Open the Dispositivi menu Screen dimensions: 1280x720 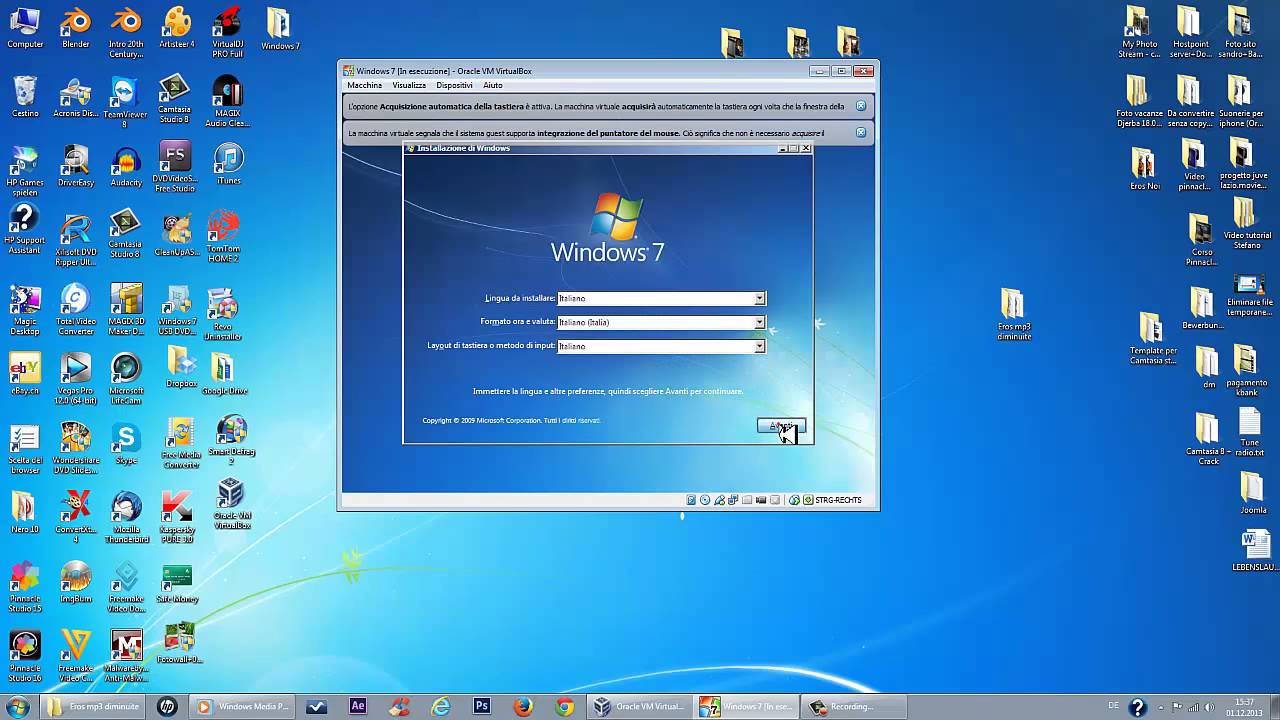point(454,85)
